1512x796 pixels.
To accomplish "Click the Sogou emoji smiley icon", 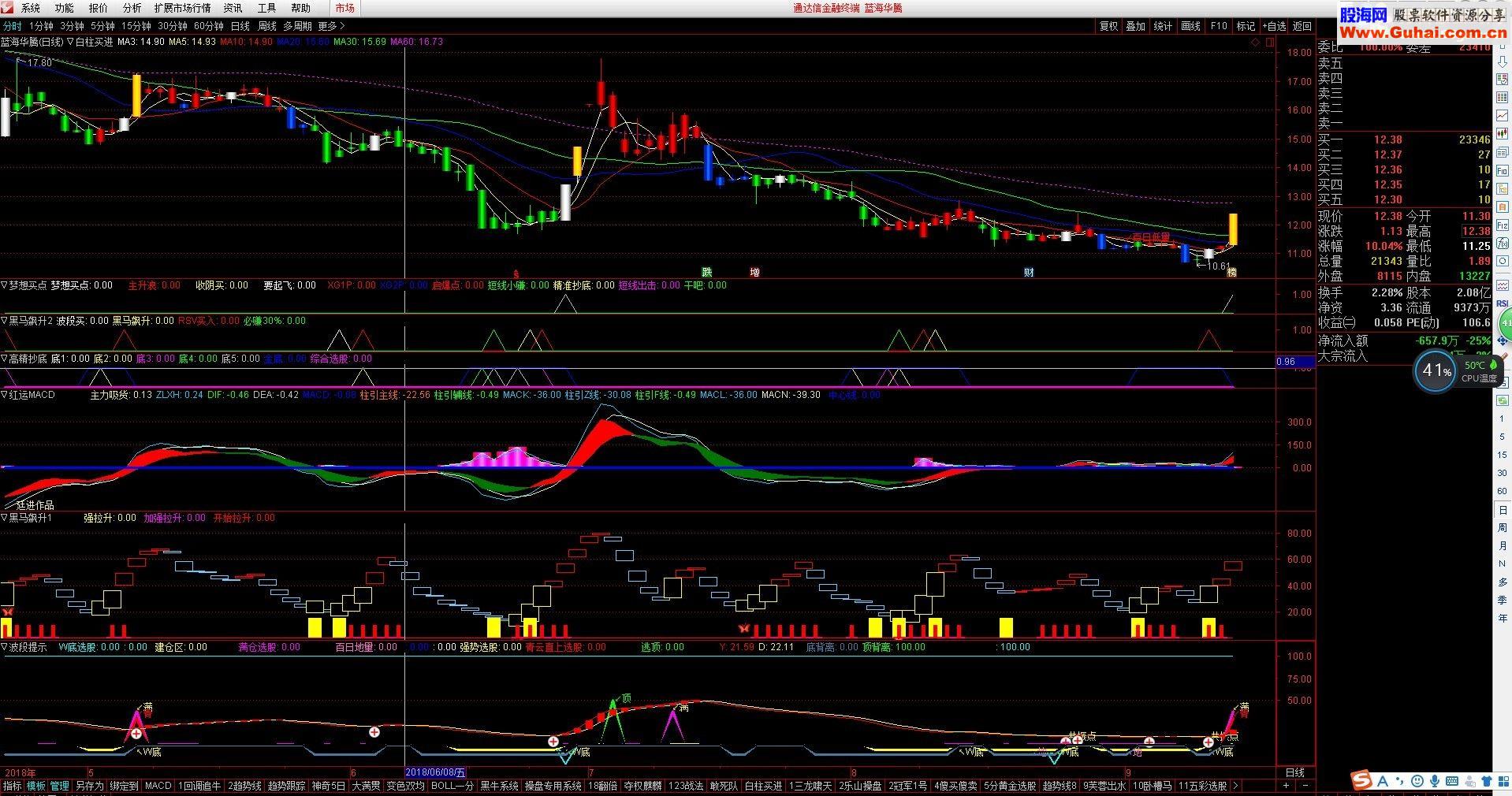I will 1417,781.
